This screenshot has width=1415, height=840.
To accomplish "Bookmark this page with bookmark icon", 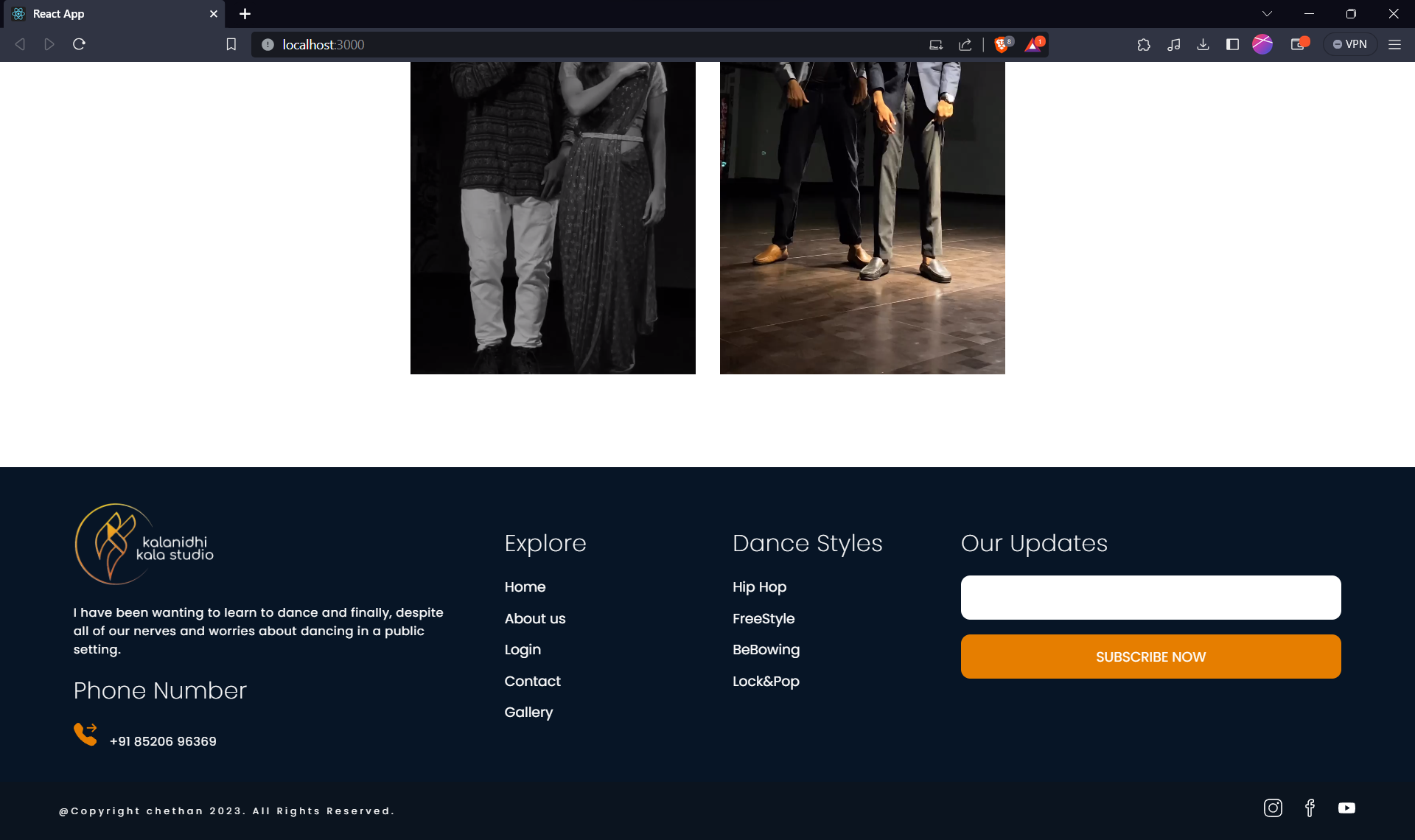I will [231, 44].
